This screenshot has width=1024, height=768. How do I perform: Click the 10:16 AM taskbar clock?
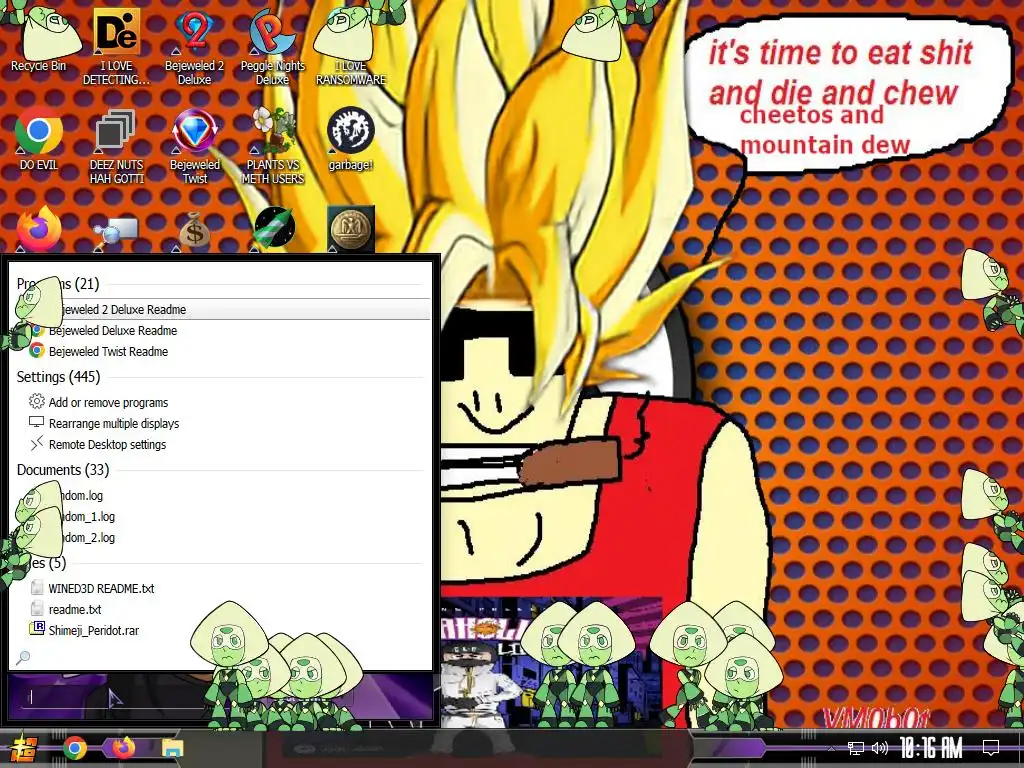pyautogui.click(x=931, y=748)
